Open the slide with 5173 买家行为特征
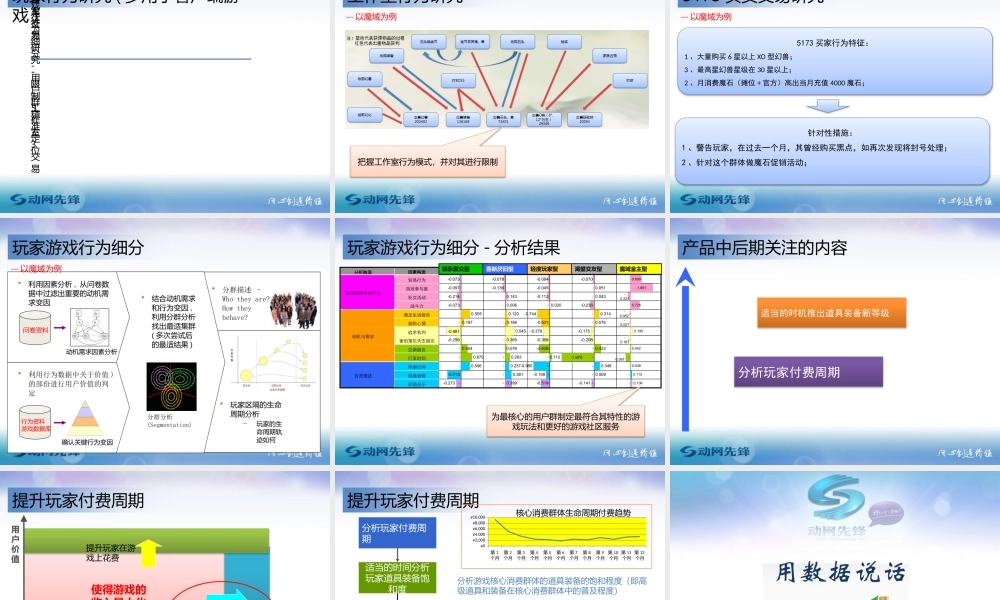 [835, 105]
